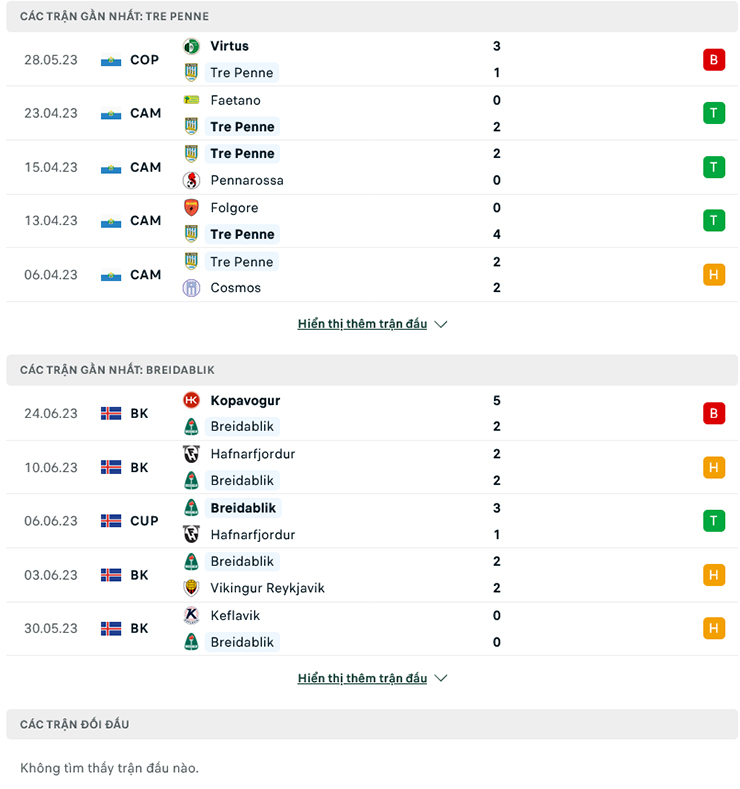Click the San Marino flag beside COP

pos(111,60)
